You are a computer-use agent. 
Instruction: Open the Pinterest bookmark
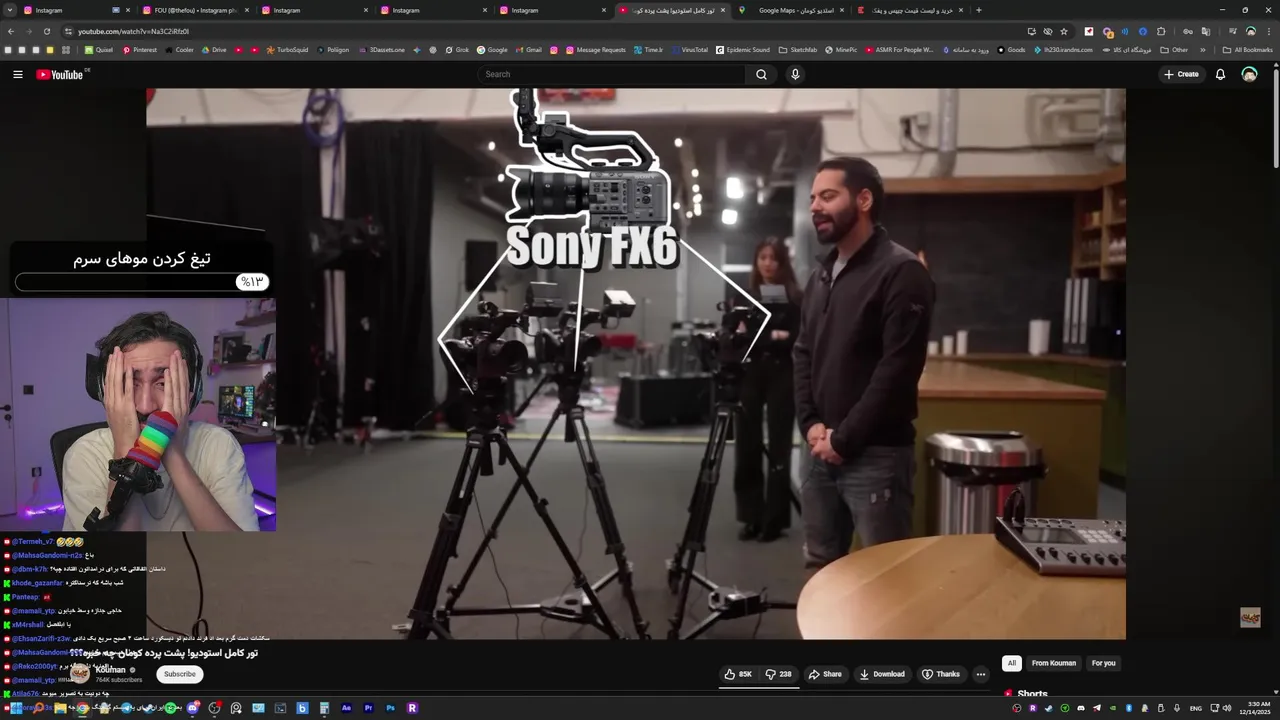pos(140,50)
